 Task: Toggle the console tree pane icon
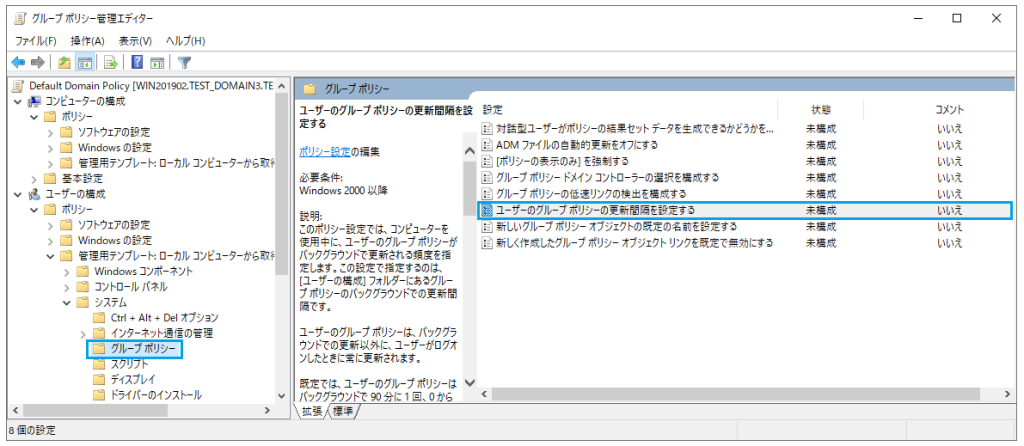84,63
